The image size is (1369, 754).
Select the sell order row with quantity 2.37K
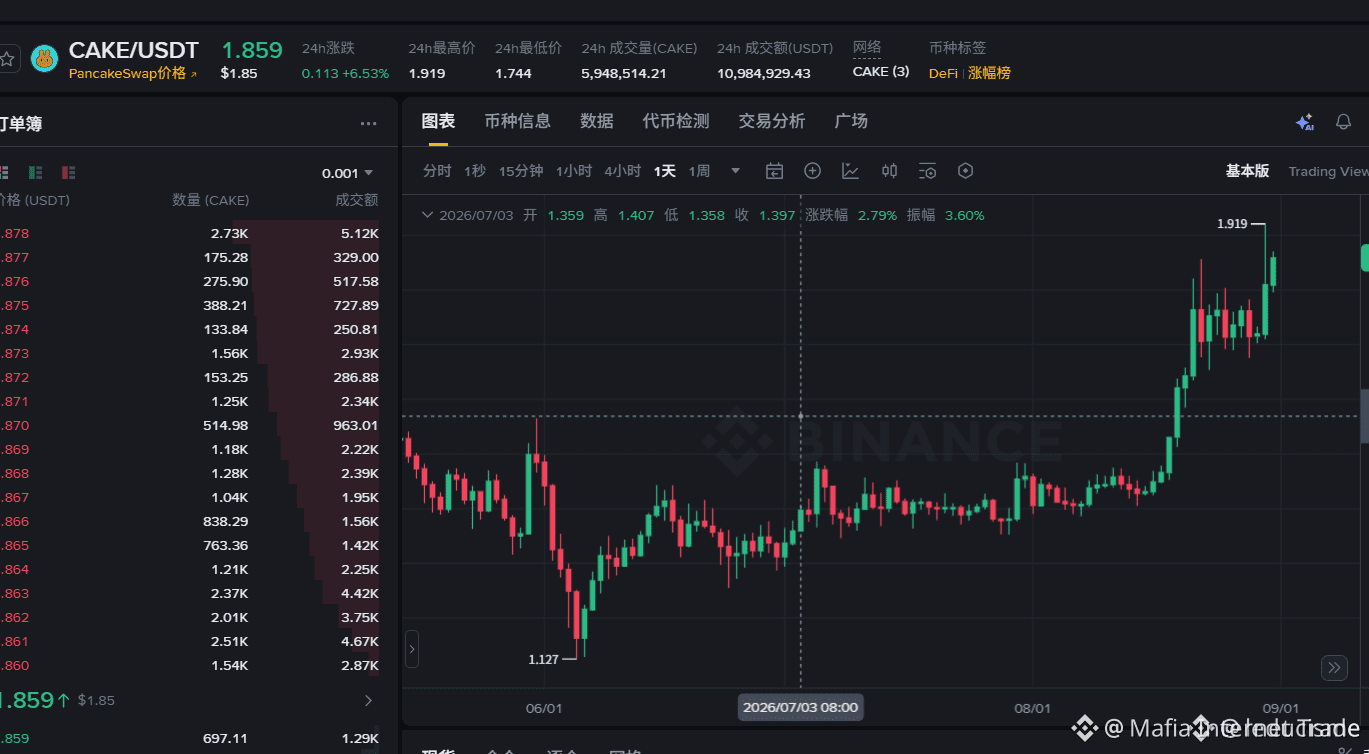(x=190, y=593)
